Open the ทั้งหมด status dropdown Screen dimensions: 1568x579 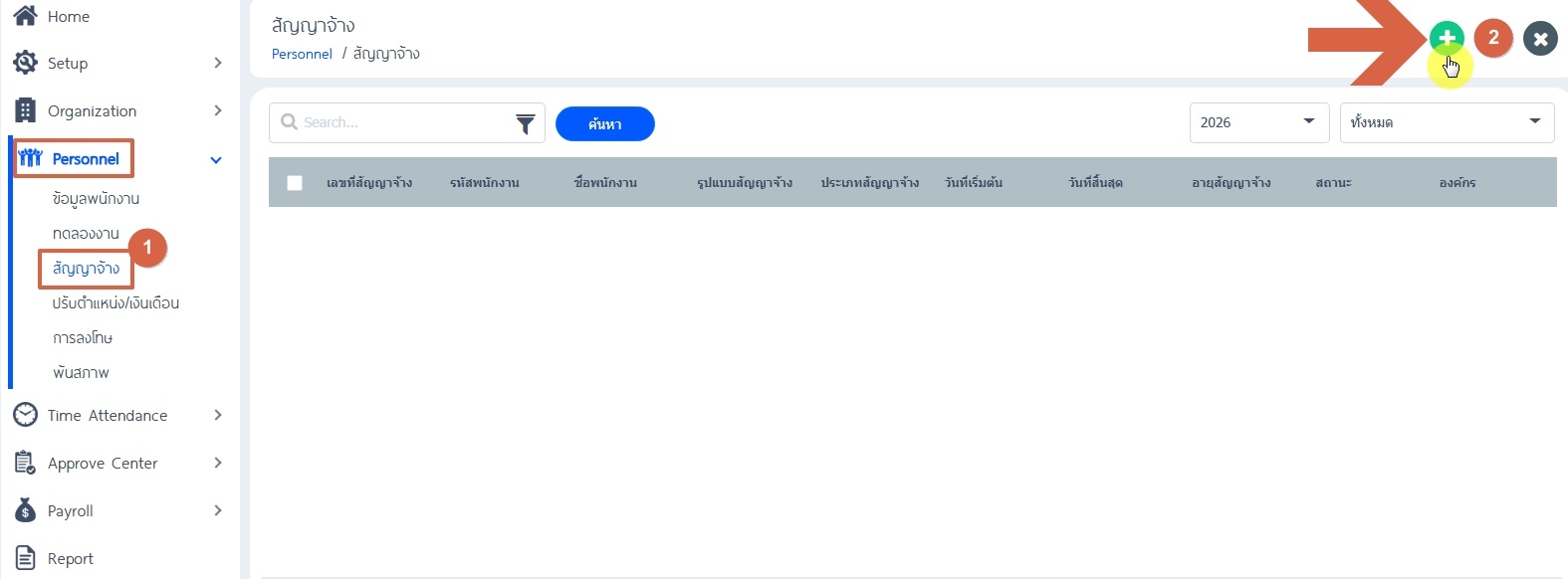tap(1448, 122)
